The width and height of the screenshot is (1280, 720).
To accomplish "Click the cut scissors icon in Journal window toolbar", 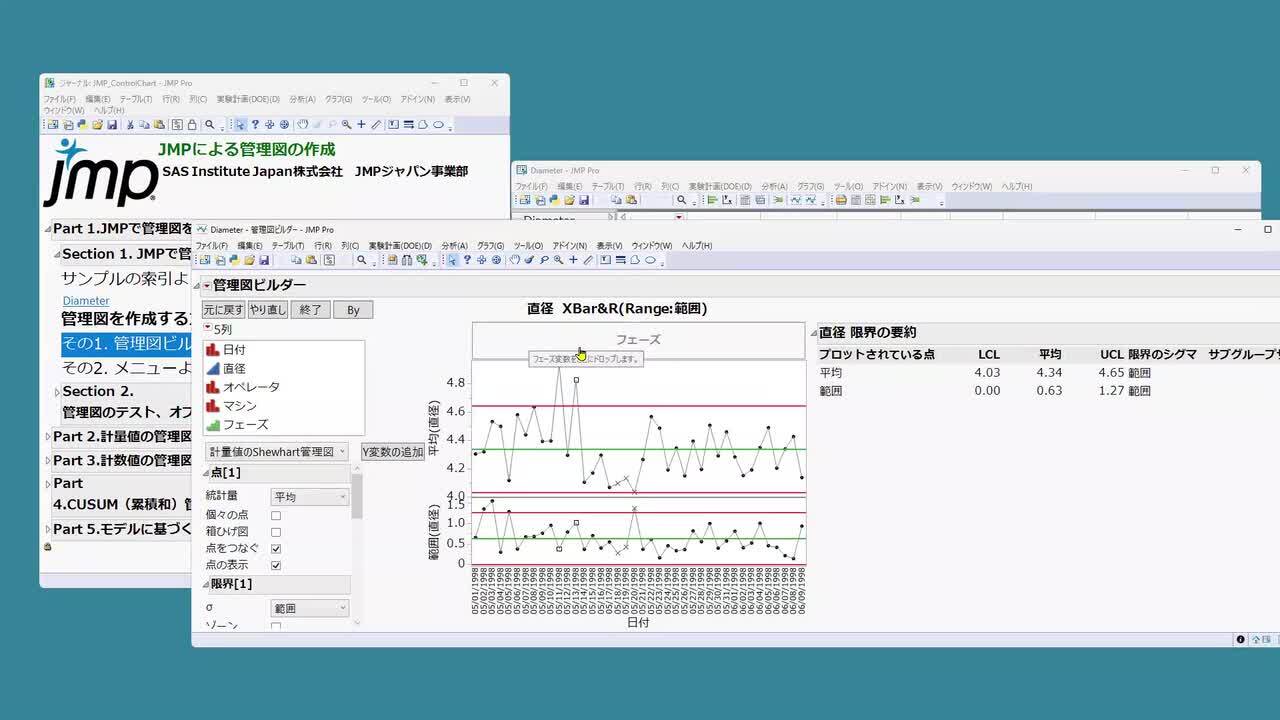I will pyautogui.click(x=130, y=125).
